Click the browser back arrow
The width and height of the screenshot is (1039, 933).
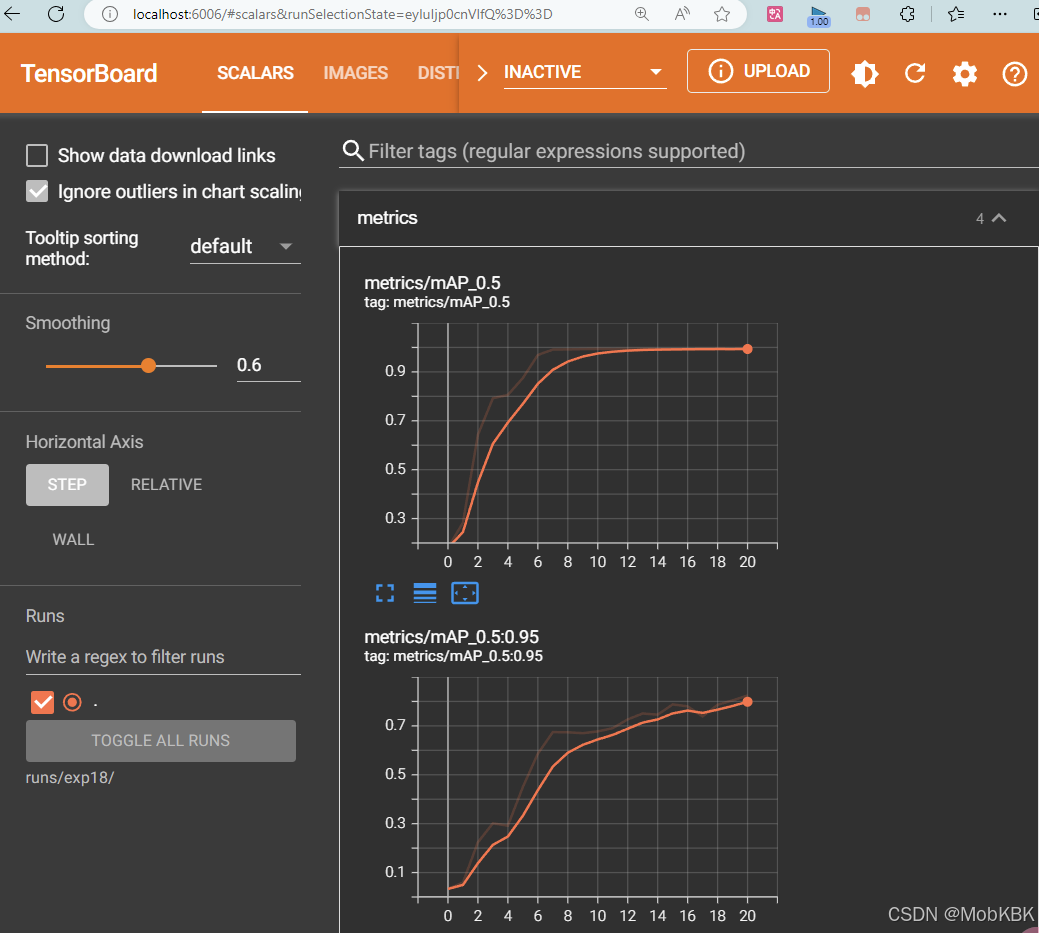tap(11, 13)
